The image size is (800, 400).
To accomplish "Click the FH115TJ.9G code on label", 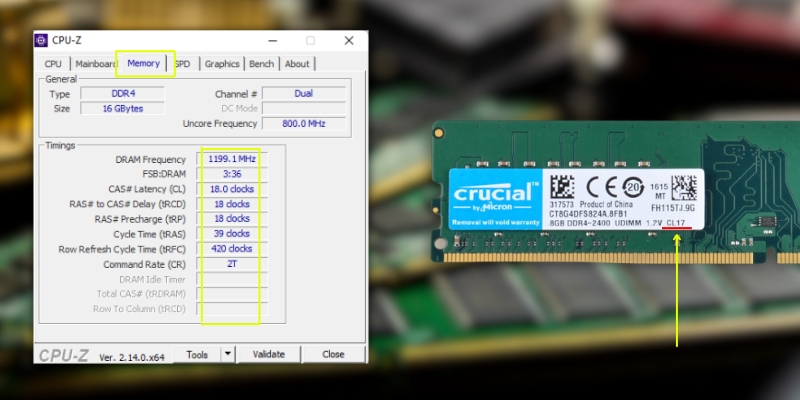I will point(673,208).
